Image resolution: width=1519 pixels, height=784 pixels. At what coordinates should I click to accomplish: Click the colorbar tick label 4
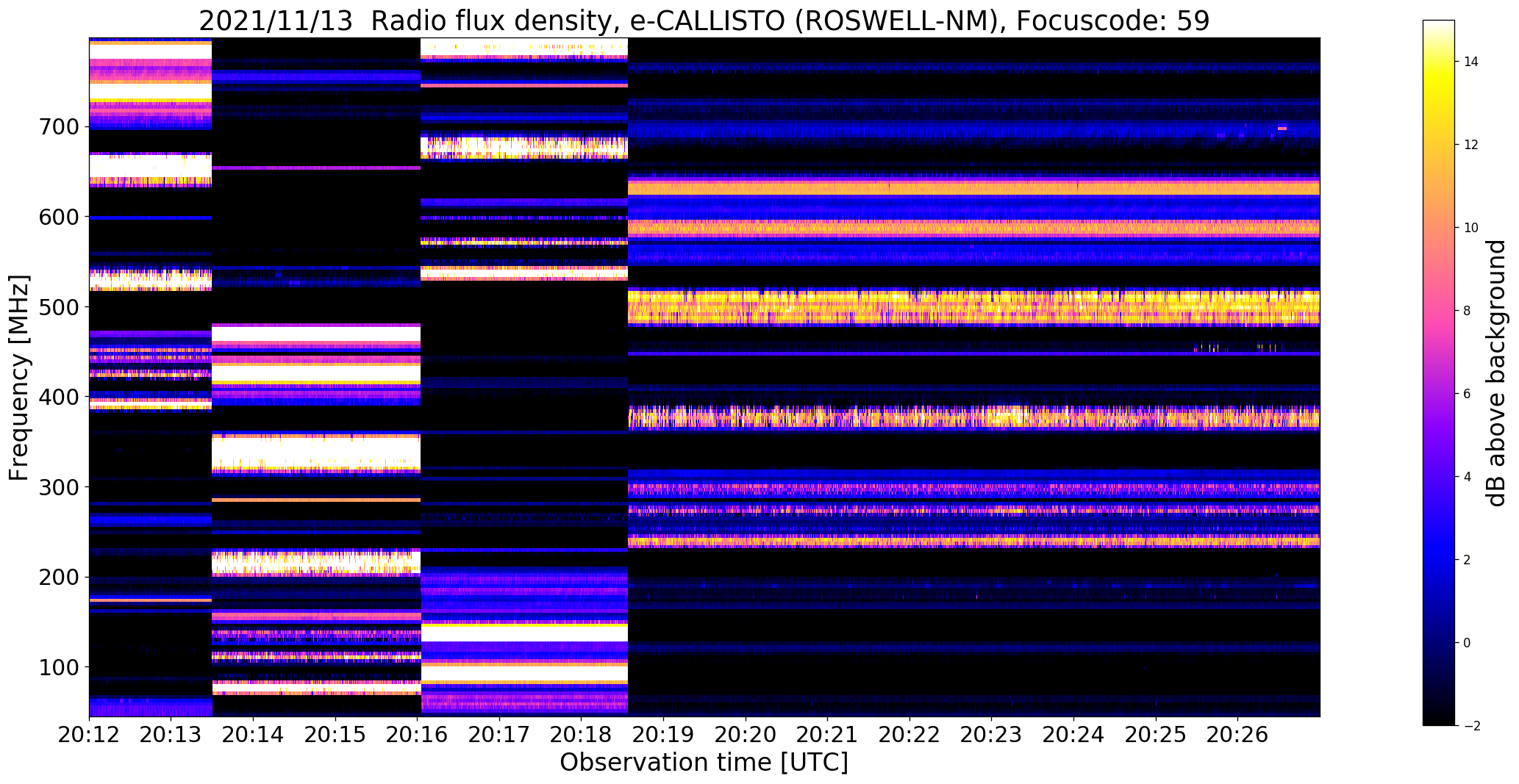tap(1467, 477)
